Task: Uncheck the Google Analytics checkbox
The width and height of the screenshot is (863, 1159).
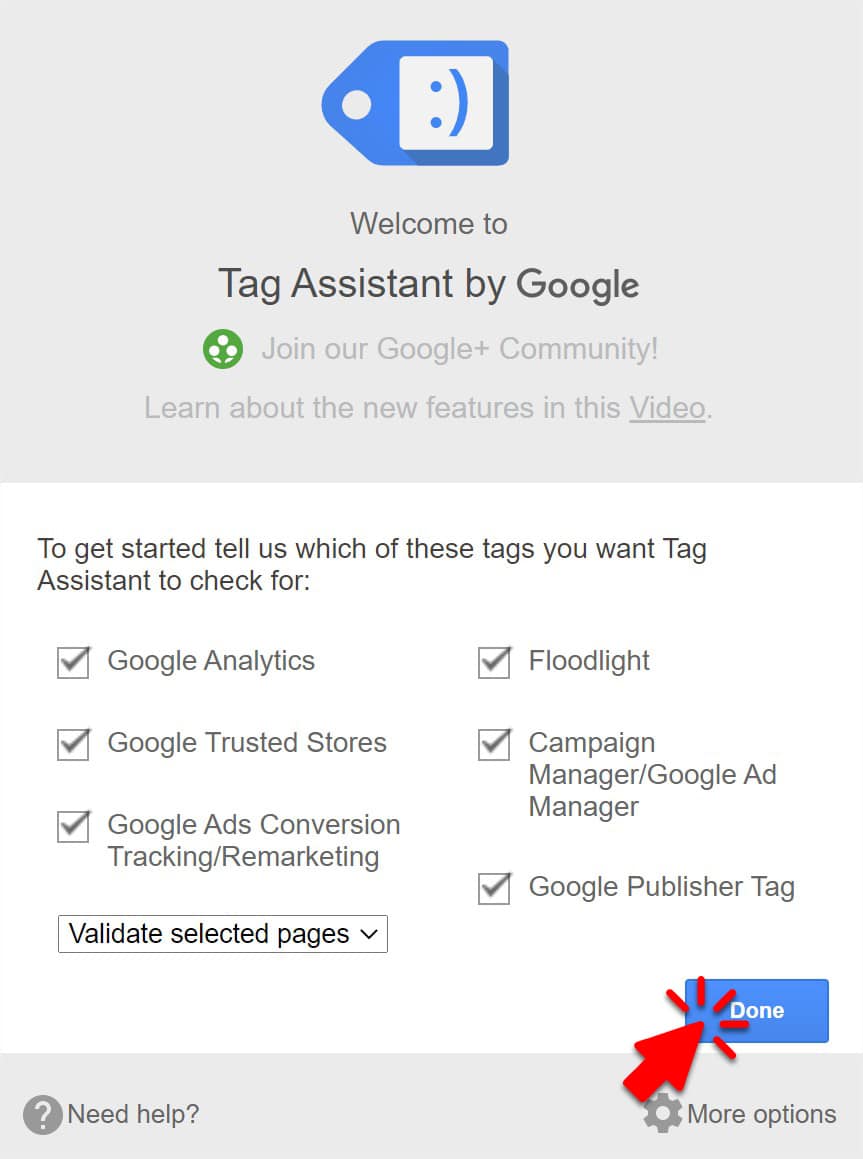Action: coord(73,662)
